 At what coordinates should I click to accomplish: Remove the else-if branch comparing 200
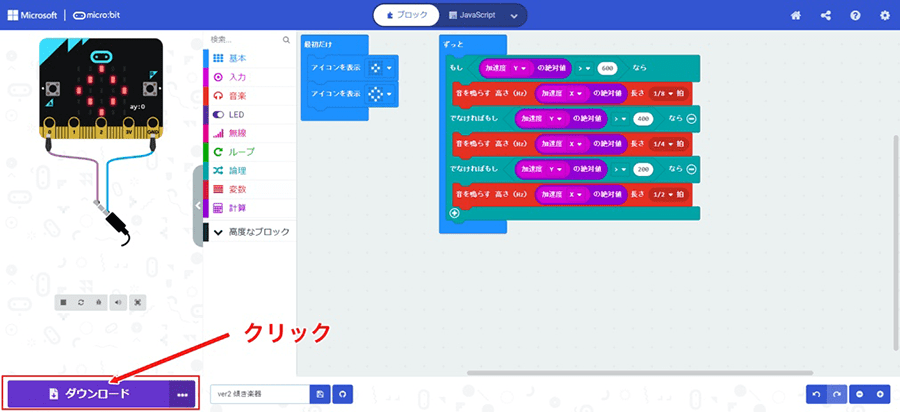[691, 169]
